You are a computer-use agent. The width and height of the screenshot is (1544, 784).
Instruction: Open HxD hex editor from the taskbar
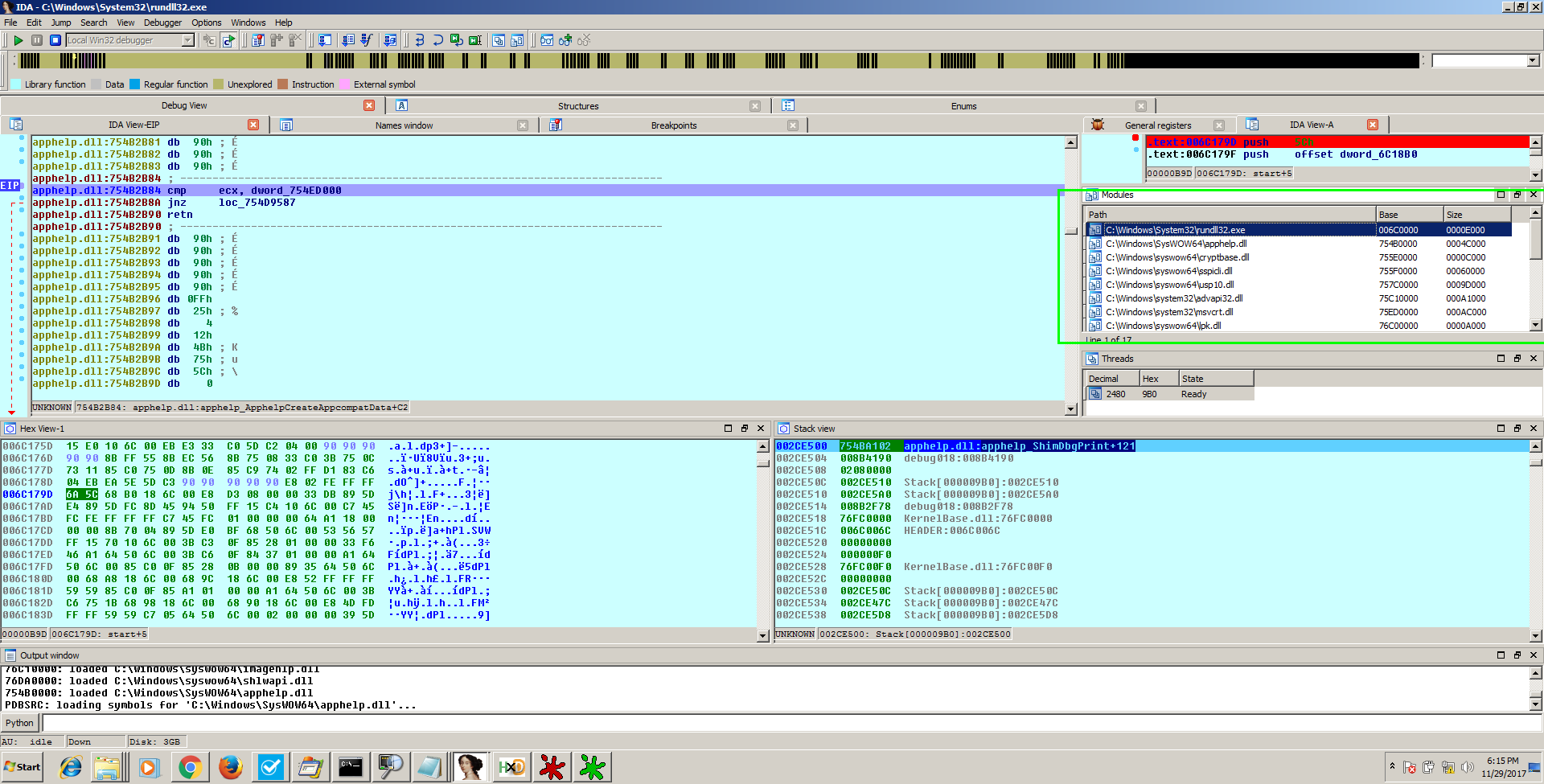pyautogui.click(x=511, y=767)
